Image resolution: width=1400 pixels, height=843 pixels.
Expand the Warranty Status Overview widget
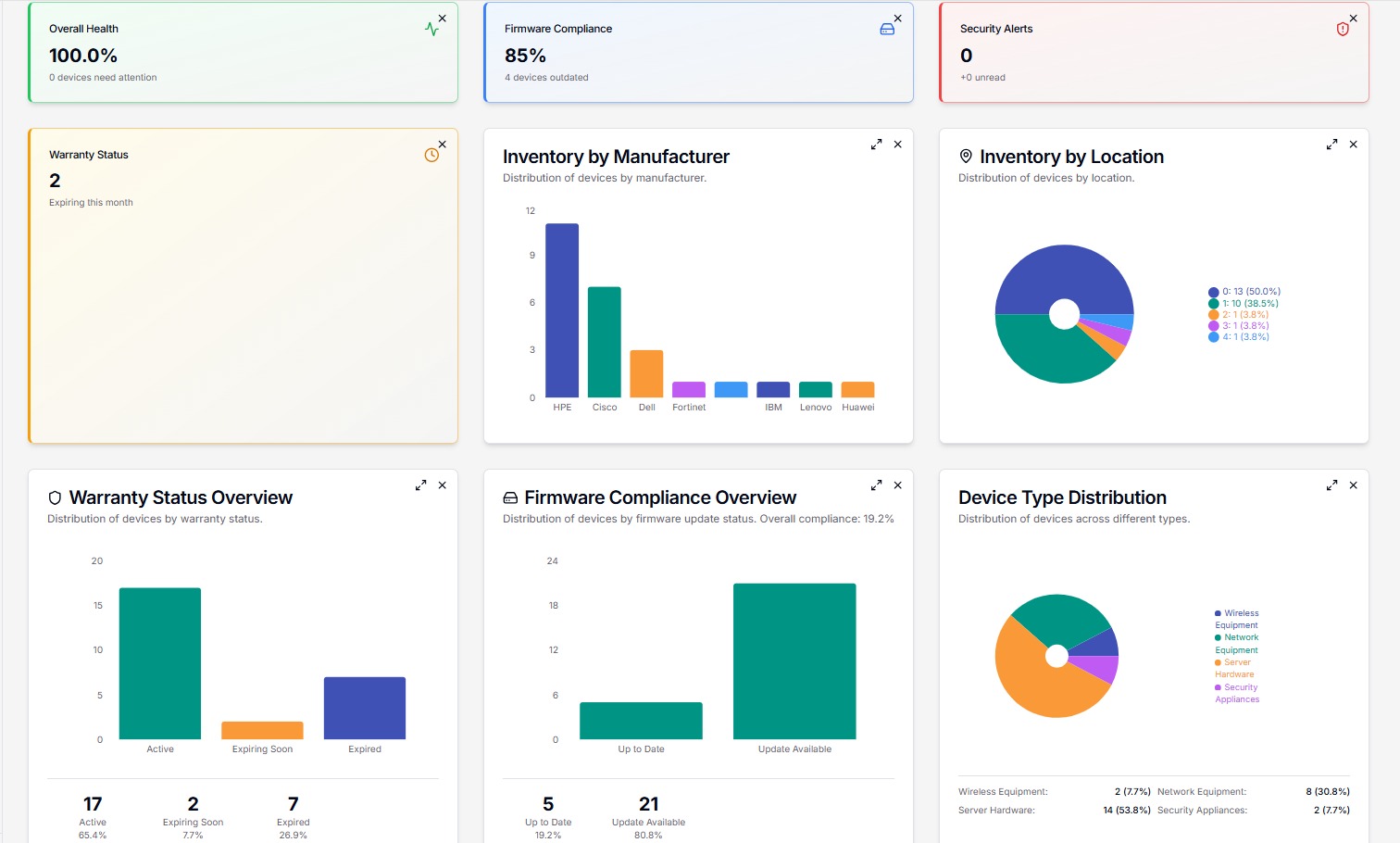pyautogui.click(x=420, y=484)
